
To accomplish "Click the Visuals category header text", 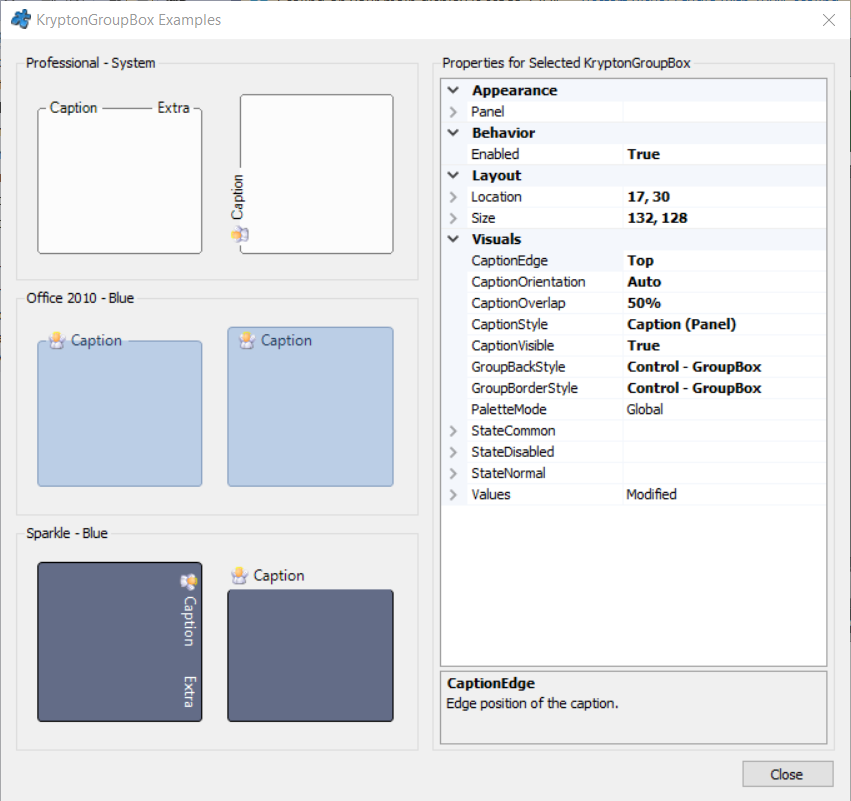I will coord(497,239).
